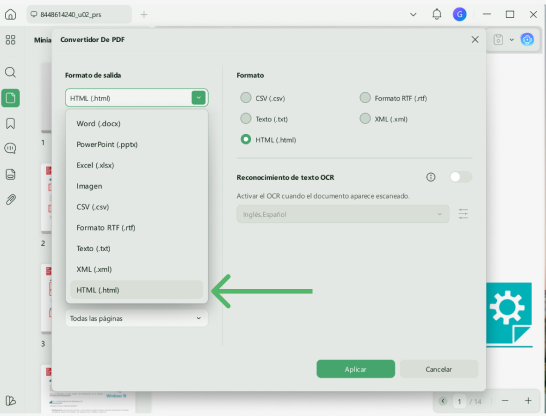This screenshot has height=416, width=546.
Task: Select the XML (.xml) radio button
Action: coord(365,118)
